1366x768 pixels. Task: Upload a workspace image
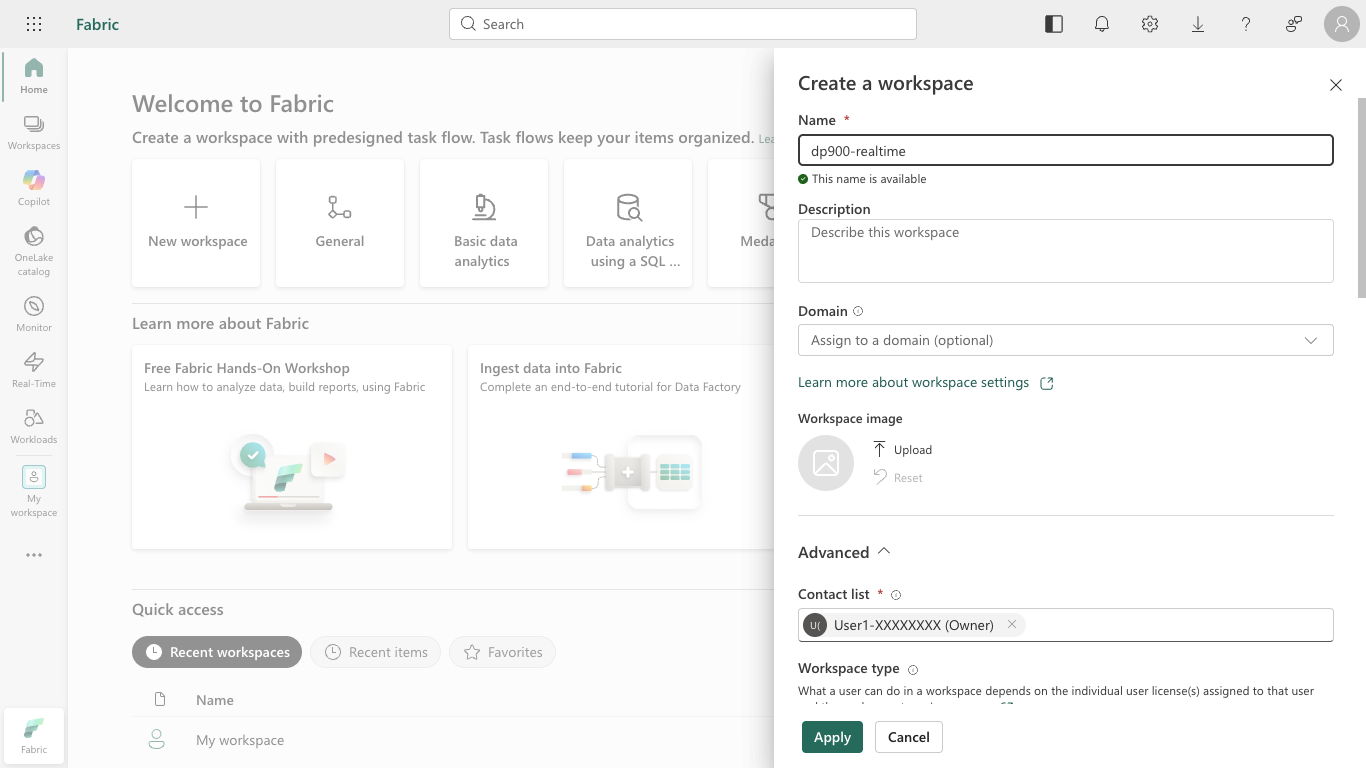click(x=902, y=449)
